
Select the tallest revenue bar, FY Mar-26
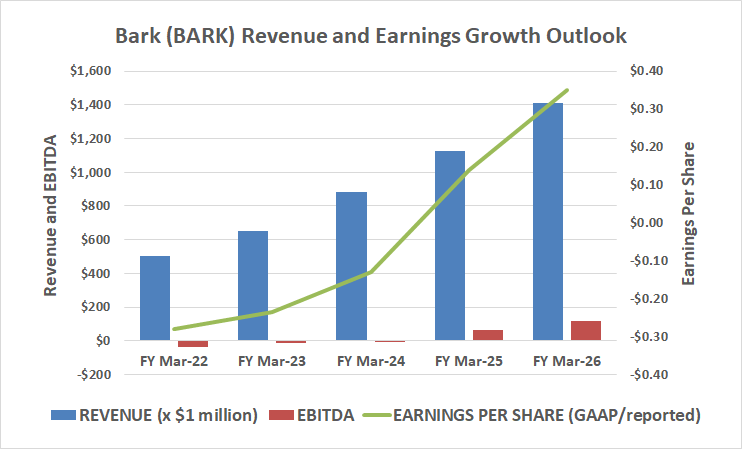[x=547, y=222]
